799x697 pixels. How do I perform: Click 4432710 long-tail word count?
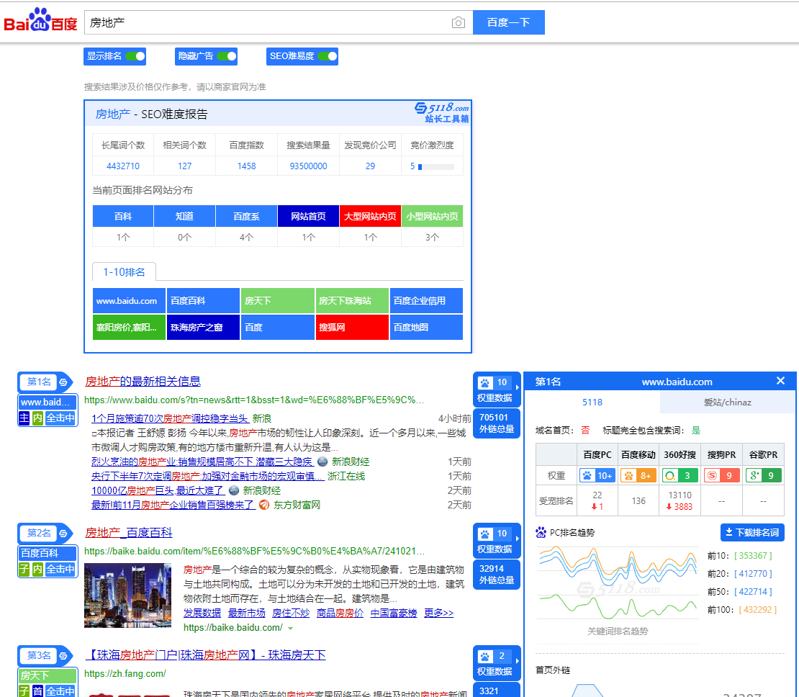pos(123,166)
